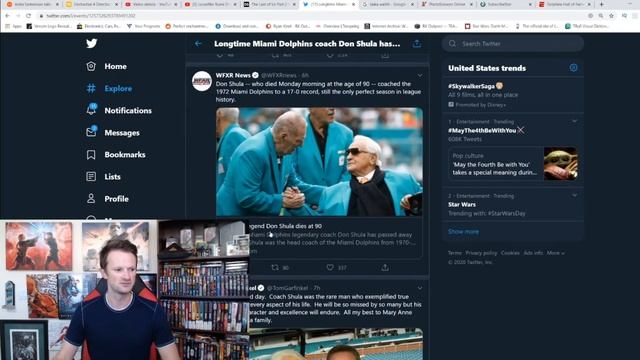Open the Terms footer link
This screenshot has height=360, width=640.
(x=454, y=253)
